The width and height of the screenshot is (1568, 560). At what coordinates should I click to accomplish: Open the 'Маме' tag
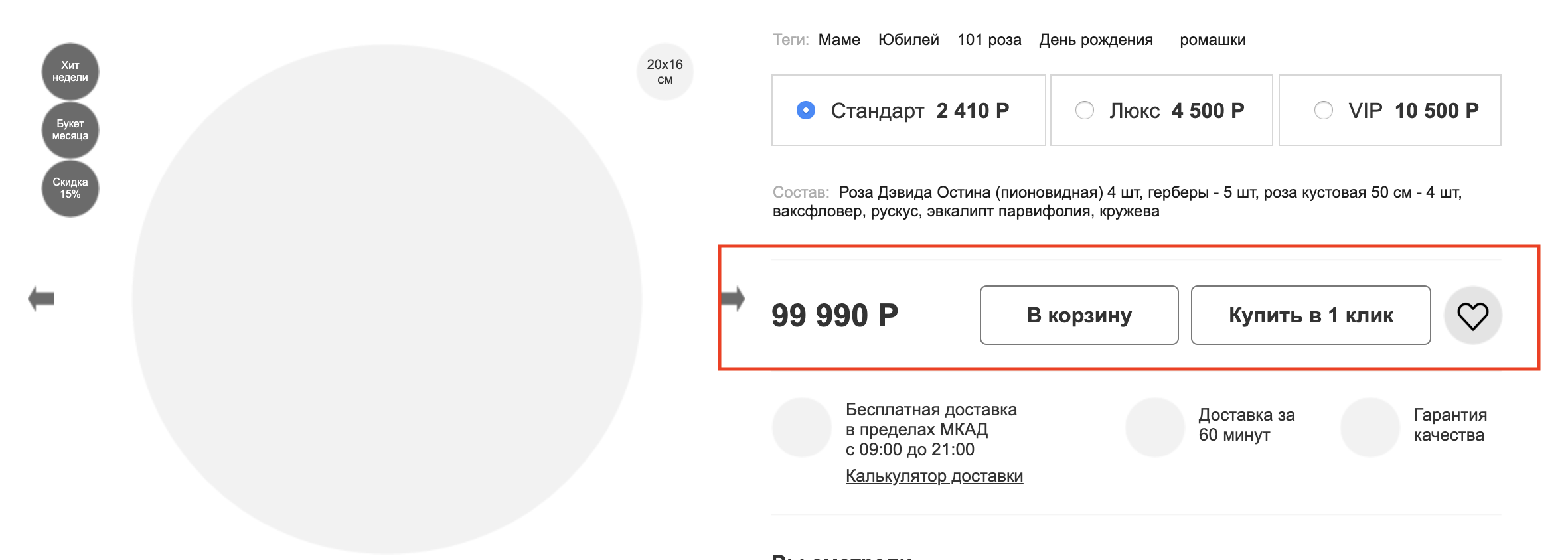838,40
